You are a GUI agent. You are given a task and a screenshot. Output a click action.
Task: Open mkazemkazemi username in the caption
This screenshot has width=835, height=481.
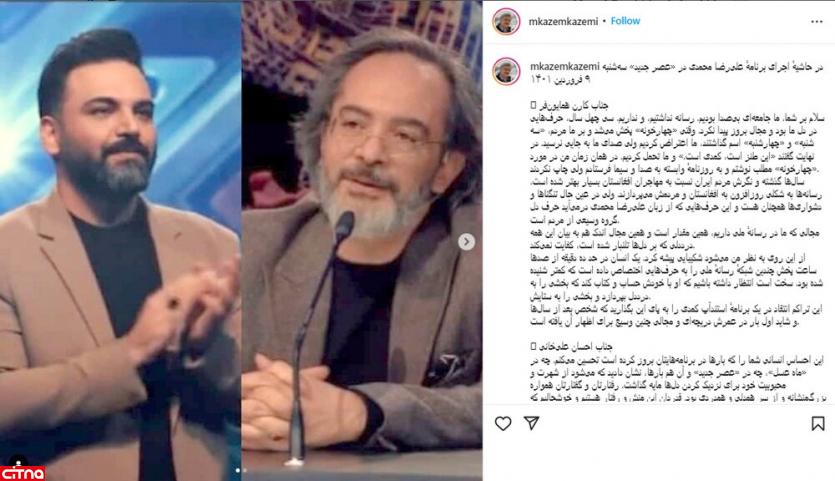pyautogui.click(x=564, y=67)
